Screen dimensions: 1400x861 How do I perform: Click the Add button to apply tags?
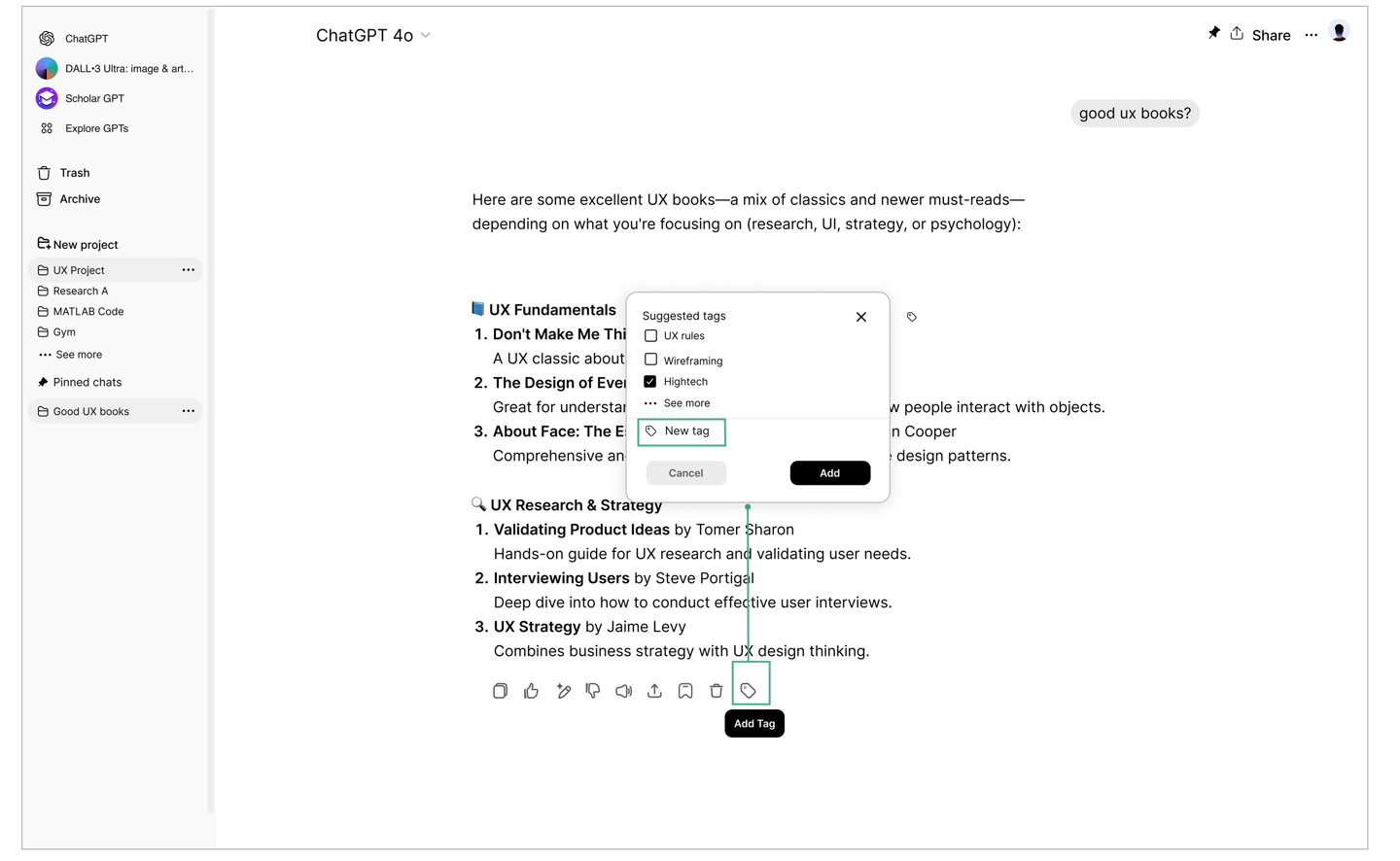(x=830, y=473)
